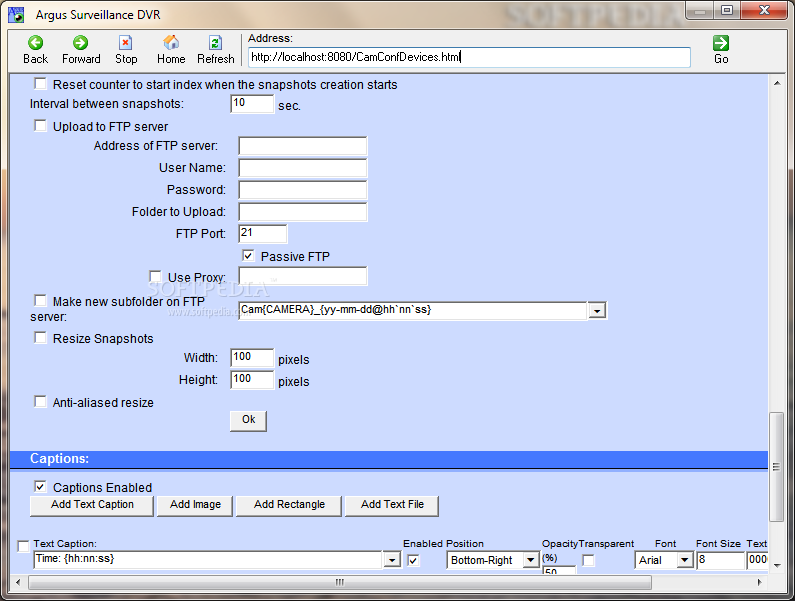The height and width of the screenshot is (601, 795).
Task: Uncheck the Passive FTP checkbox
Action: [248, 256]
